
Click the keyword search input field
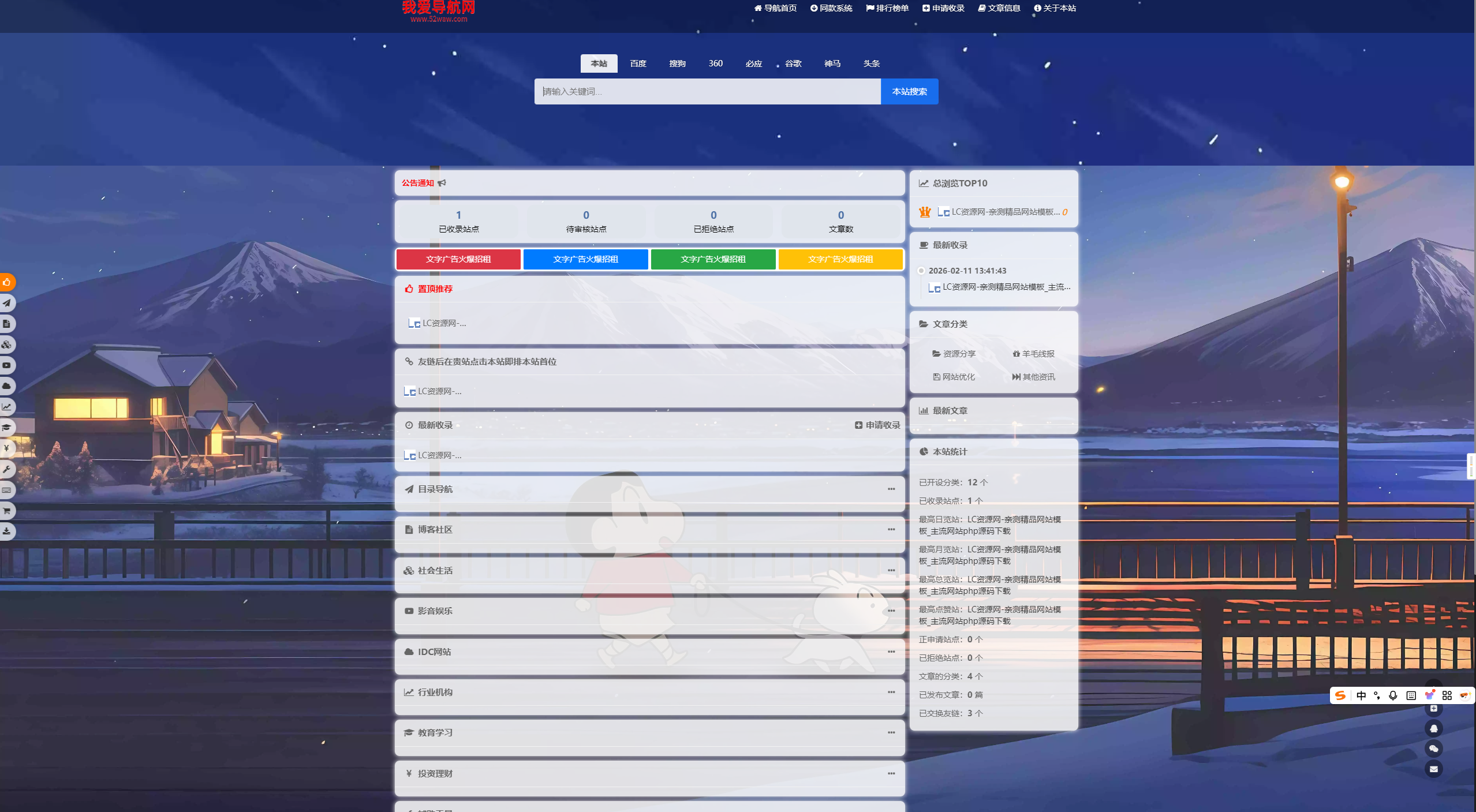[x=707, y=92]
